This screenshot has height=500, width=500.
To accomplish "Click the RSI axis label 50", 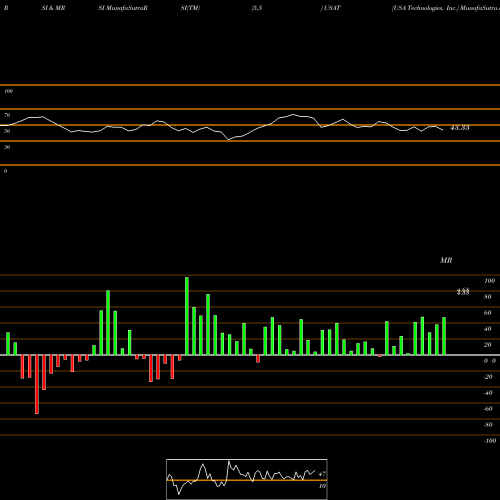I will pyautogui.click(x=7, y=131).
